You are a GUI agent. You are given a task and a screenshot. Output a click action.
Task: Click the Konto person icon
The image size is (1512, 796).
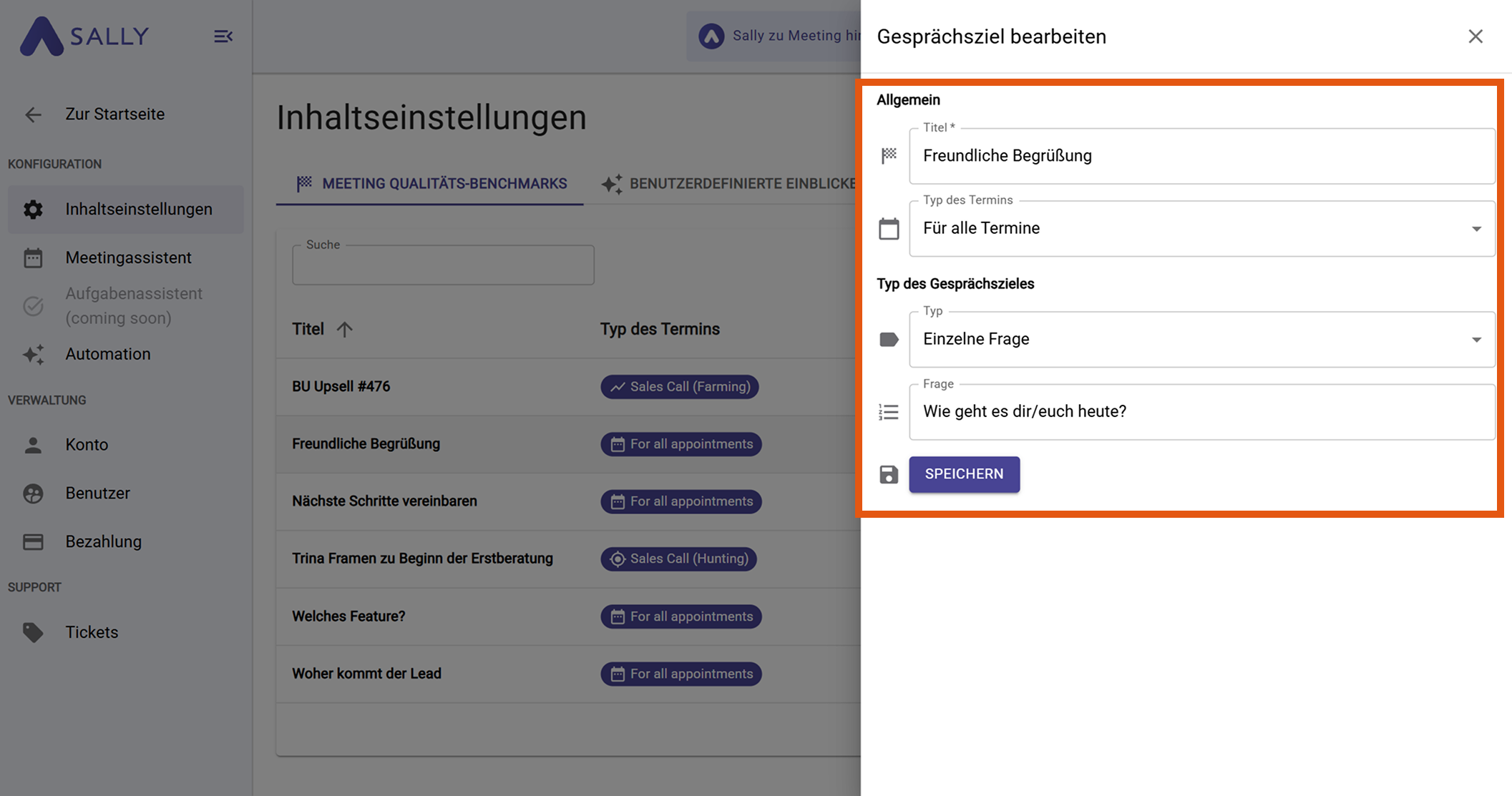coord(33,445)
